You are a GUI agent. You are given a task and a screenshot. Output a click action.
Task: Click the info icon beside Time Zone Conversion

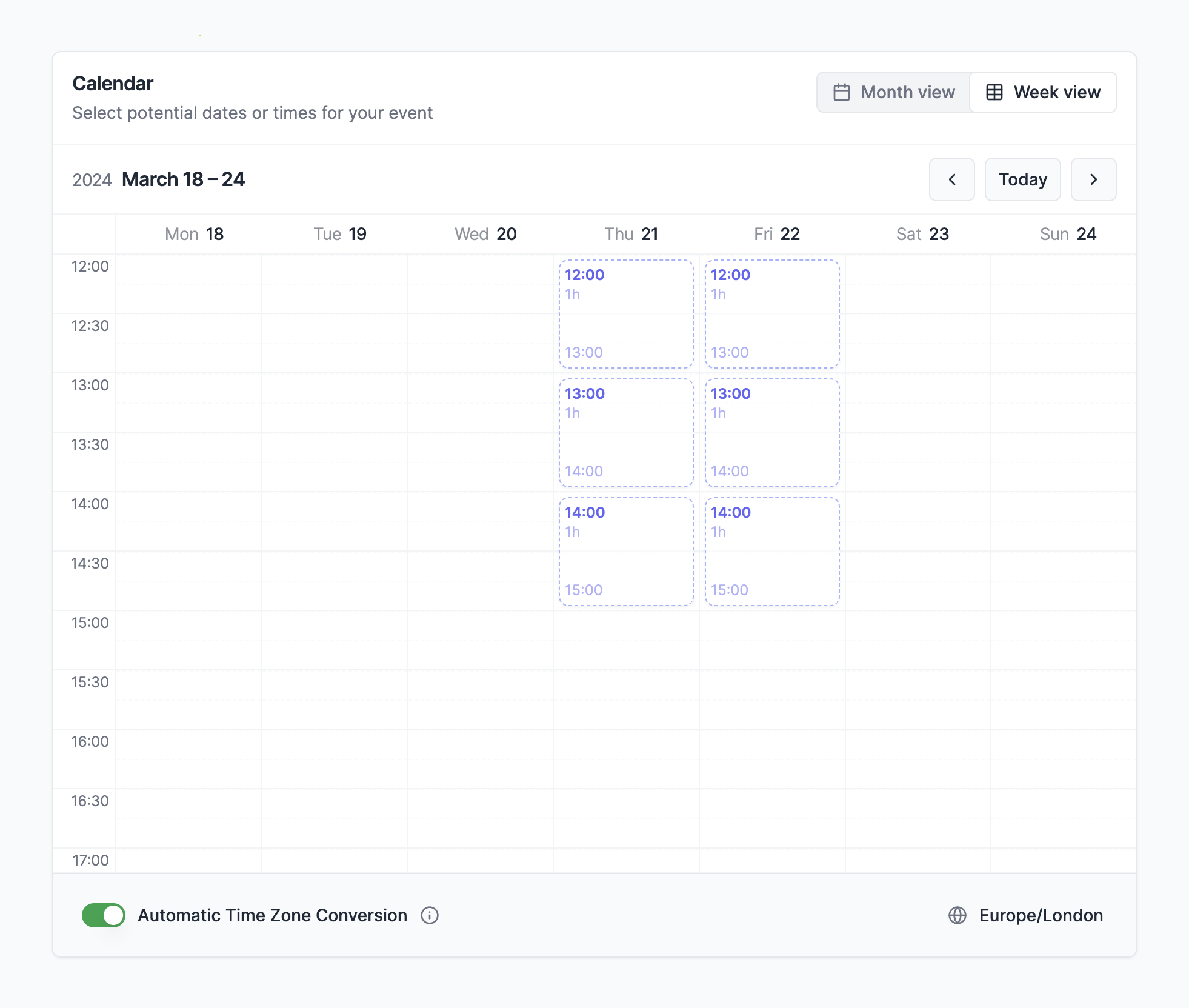click(430, 915)
